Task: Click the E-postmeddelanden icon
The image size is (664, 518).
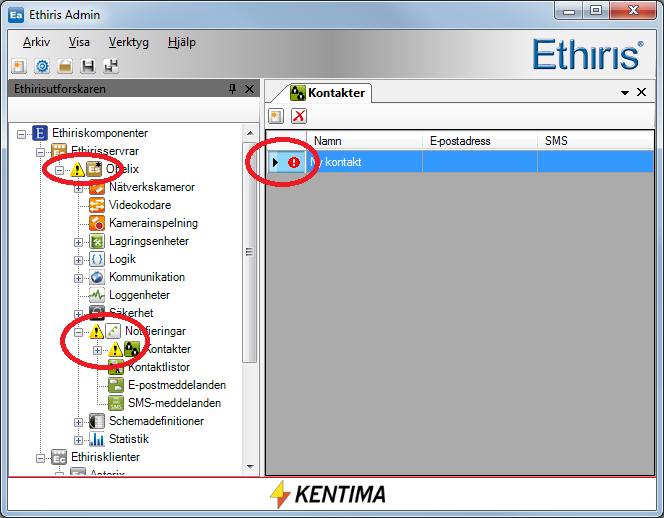Action: tap(116, 385)
